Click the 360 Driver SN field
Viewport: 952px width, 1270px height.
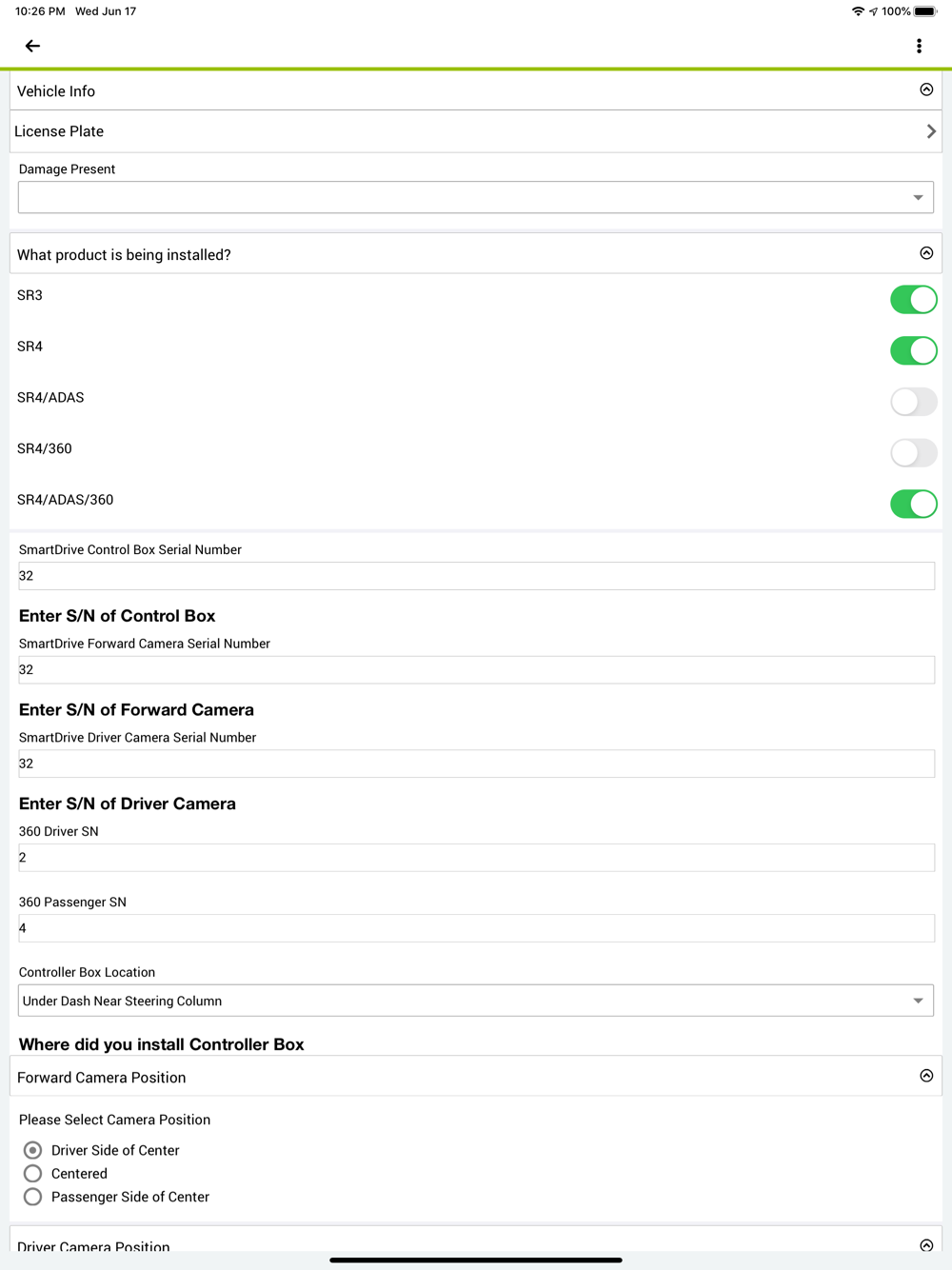476,858
